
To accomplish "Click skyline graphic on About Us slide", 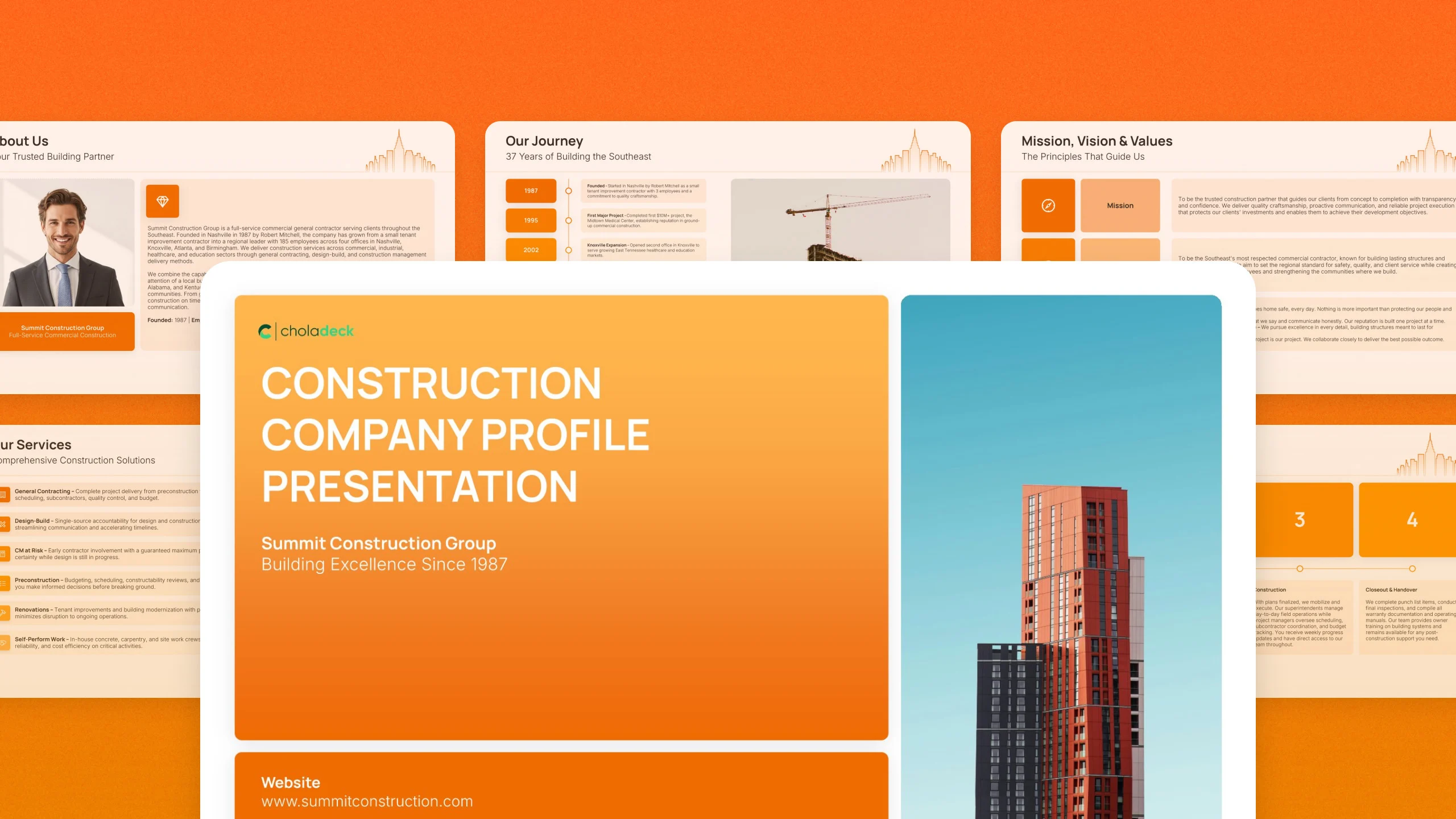I will click(400, 151).
